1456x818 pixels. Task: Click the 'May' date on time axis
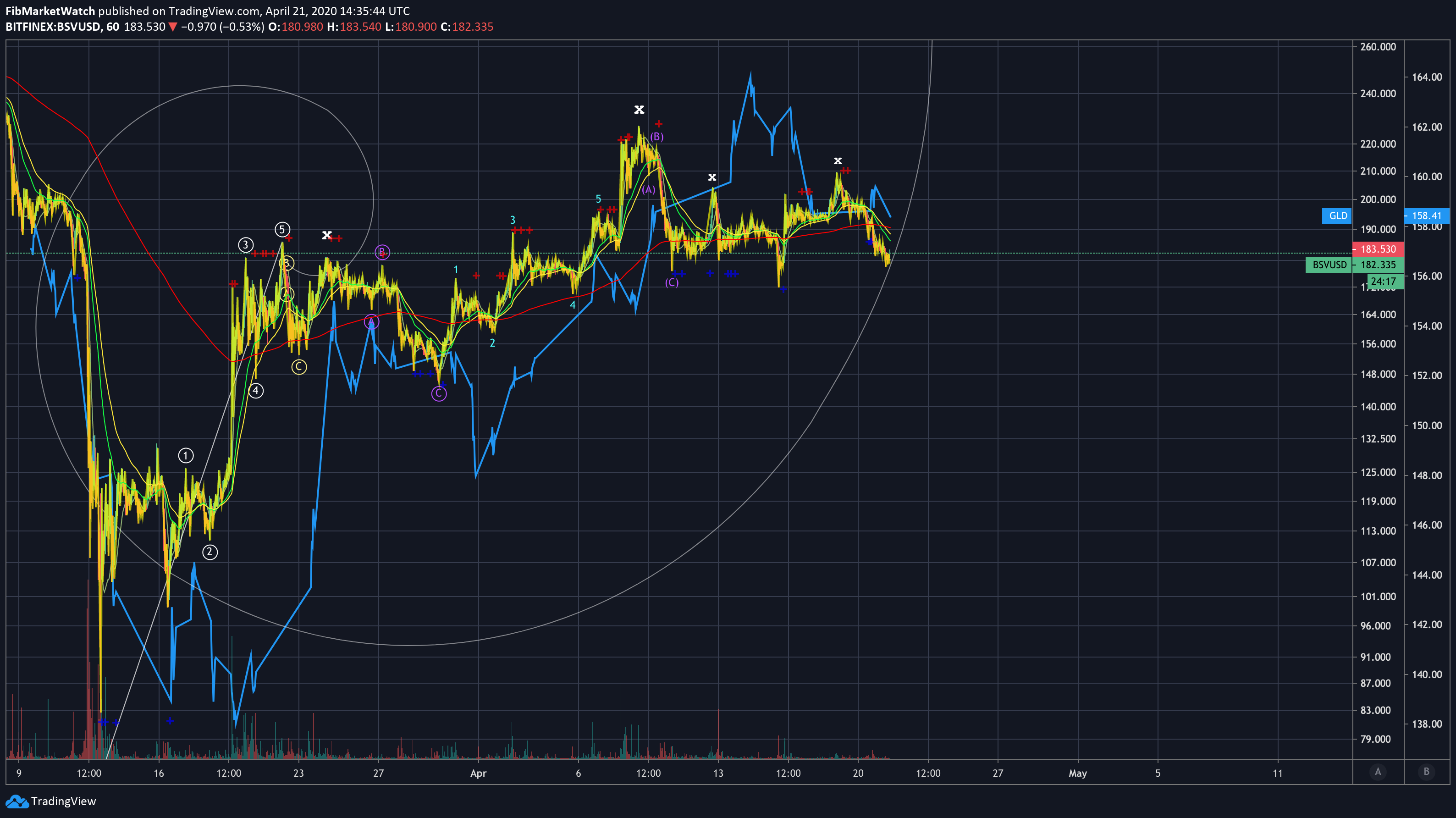pos(1077,774)
